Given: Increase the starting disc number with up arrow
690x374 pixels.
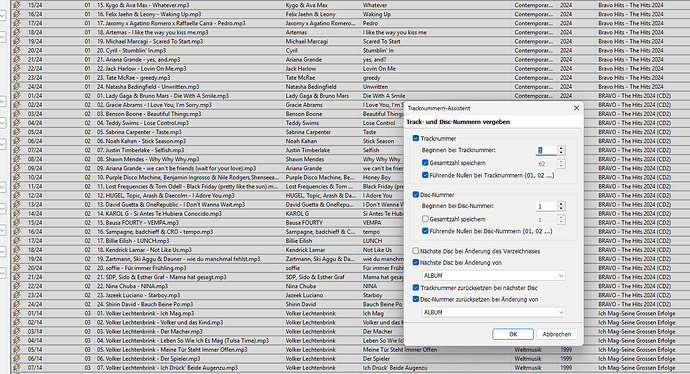Looking at the screenshot, I should click(561, 204).
